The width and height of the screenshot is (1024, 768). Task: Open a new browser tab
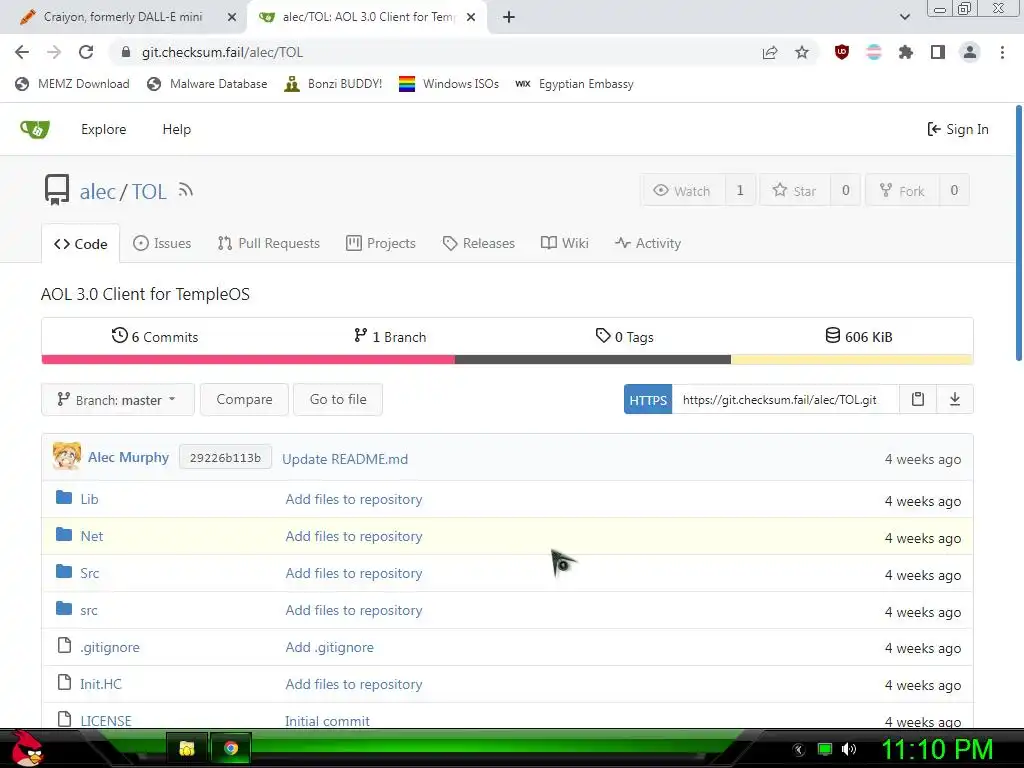509,17
